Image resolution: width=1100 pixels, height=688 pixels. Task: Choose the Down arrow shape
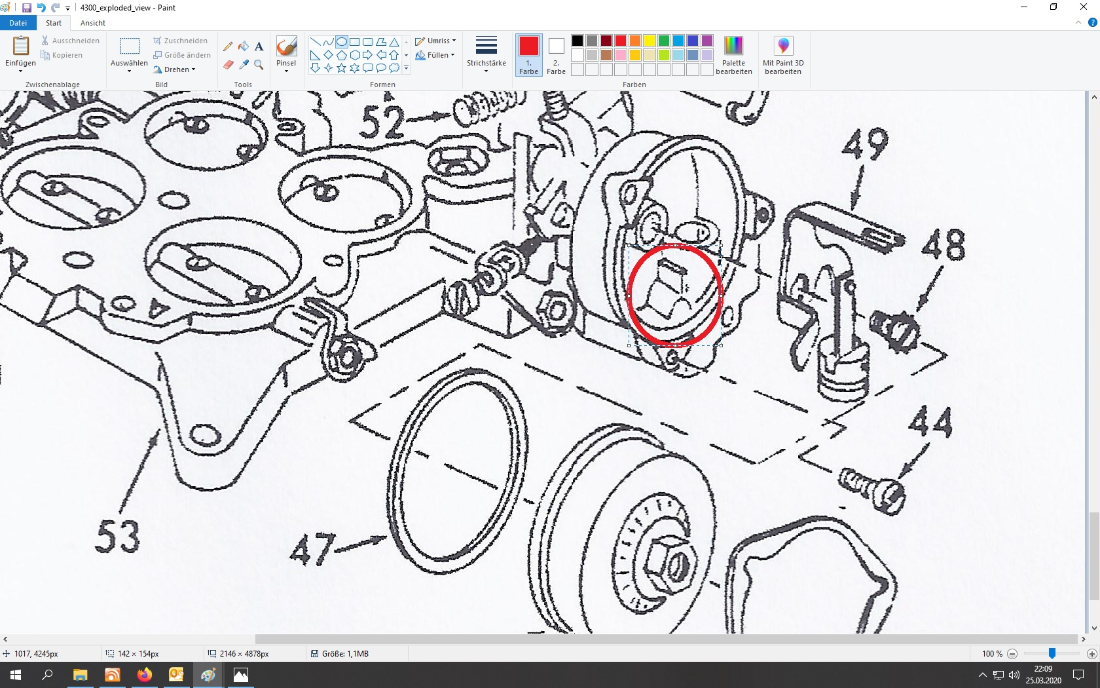coord(315,67)
